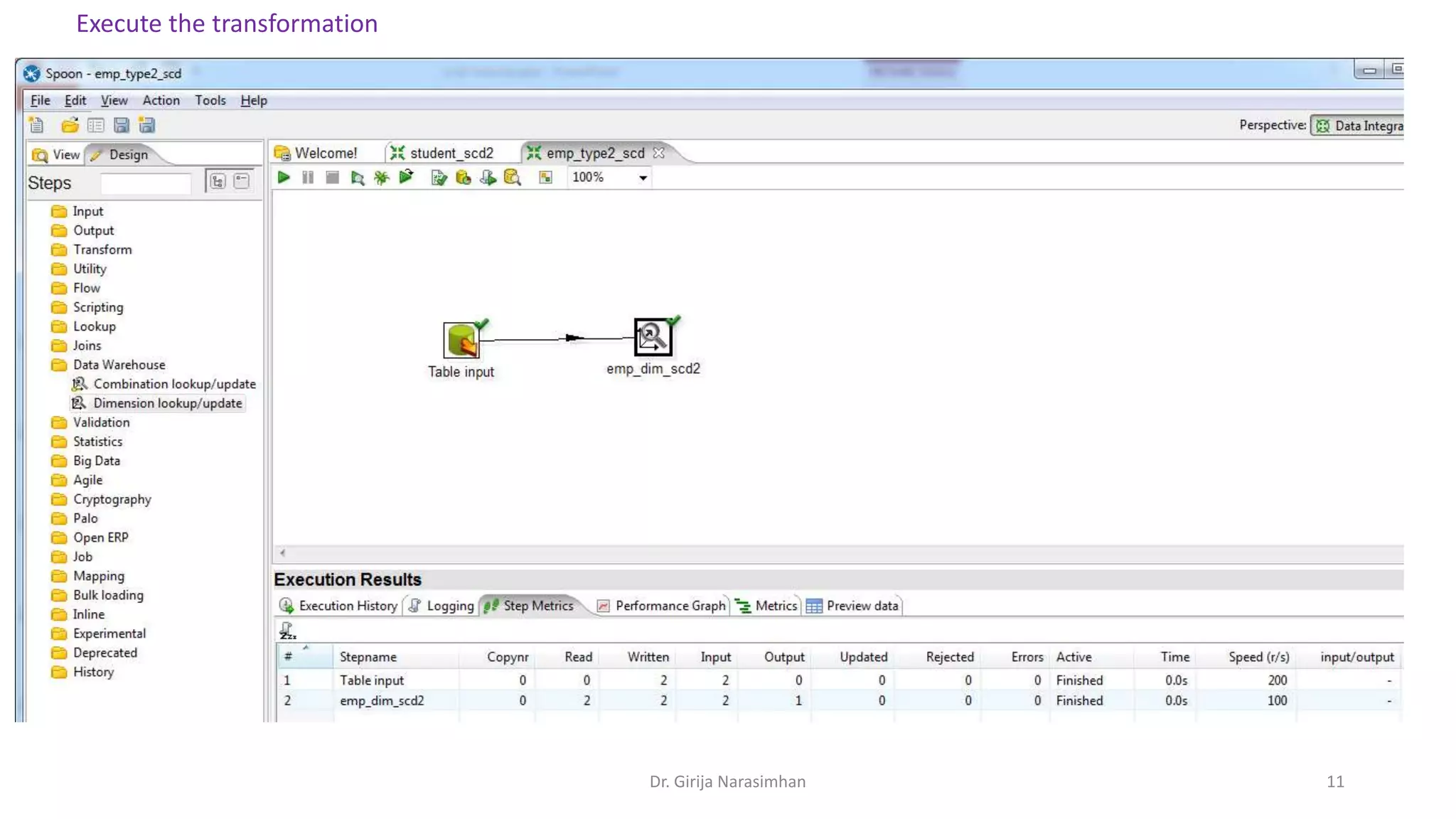The width and height of the screenshot is (1456, 819).
Task: Run the transformation with the play icon
Action: [x=284, y=178]
